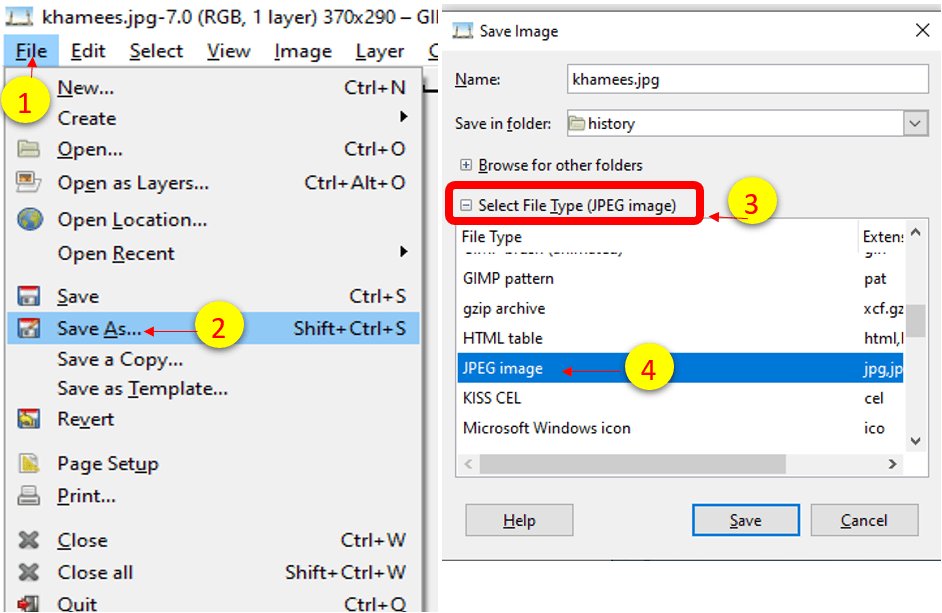Click the Close all X icon
Screen dimensions: 942x613
click(28, 572)
